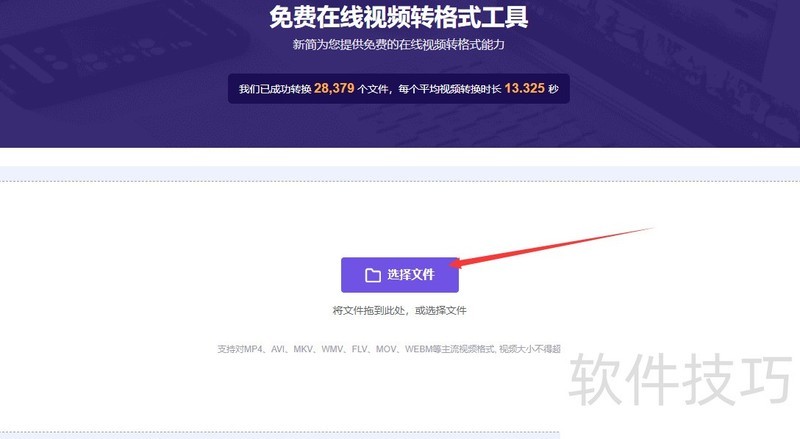Click the 免费在线视频转格式工具 page heading

399,17
